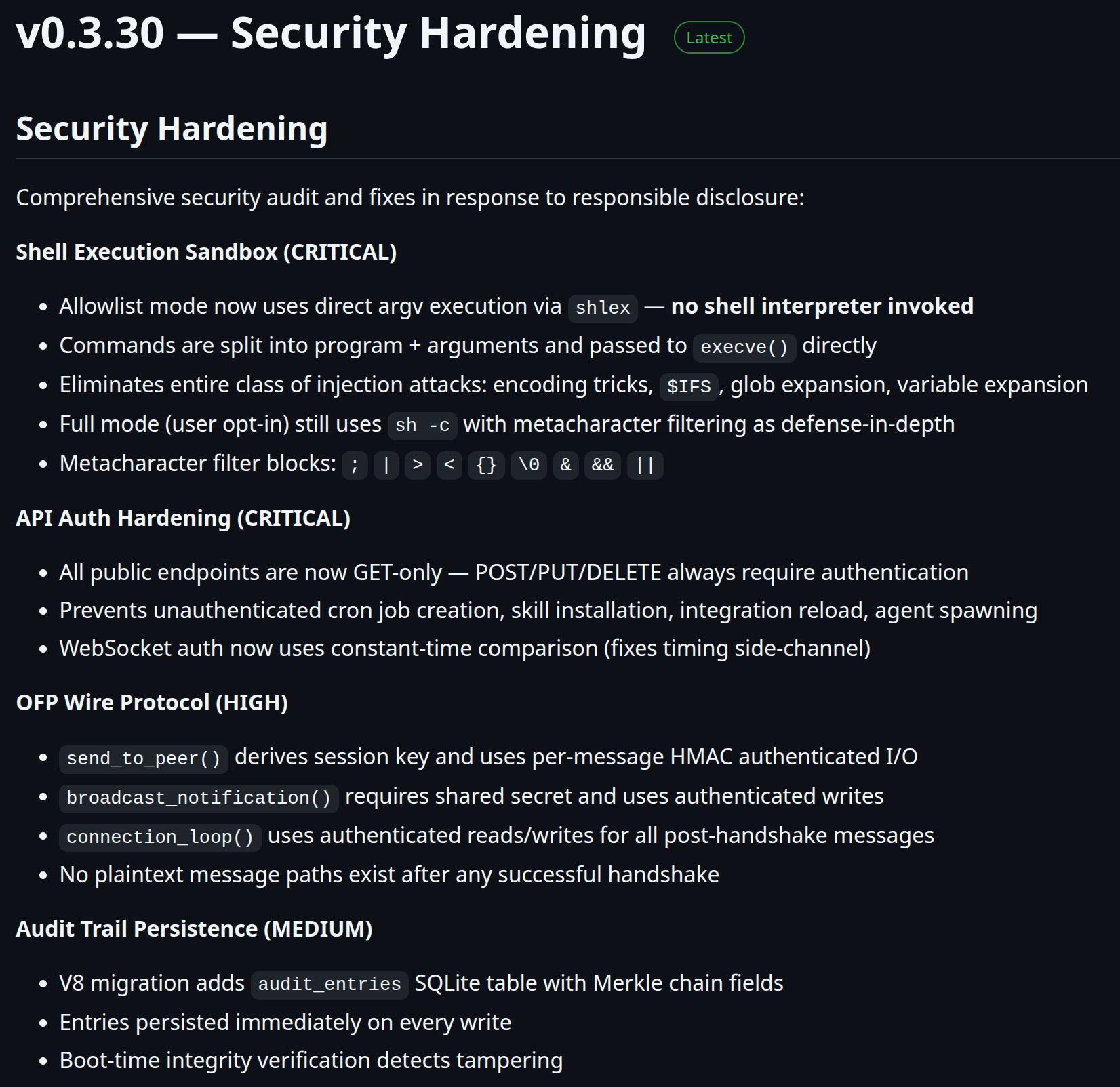Click the sh -c code snippet
The width and height of the screenshot is (1120, 1087).
point(422,426)
